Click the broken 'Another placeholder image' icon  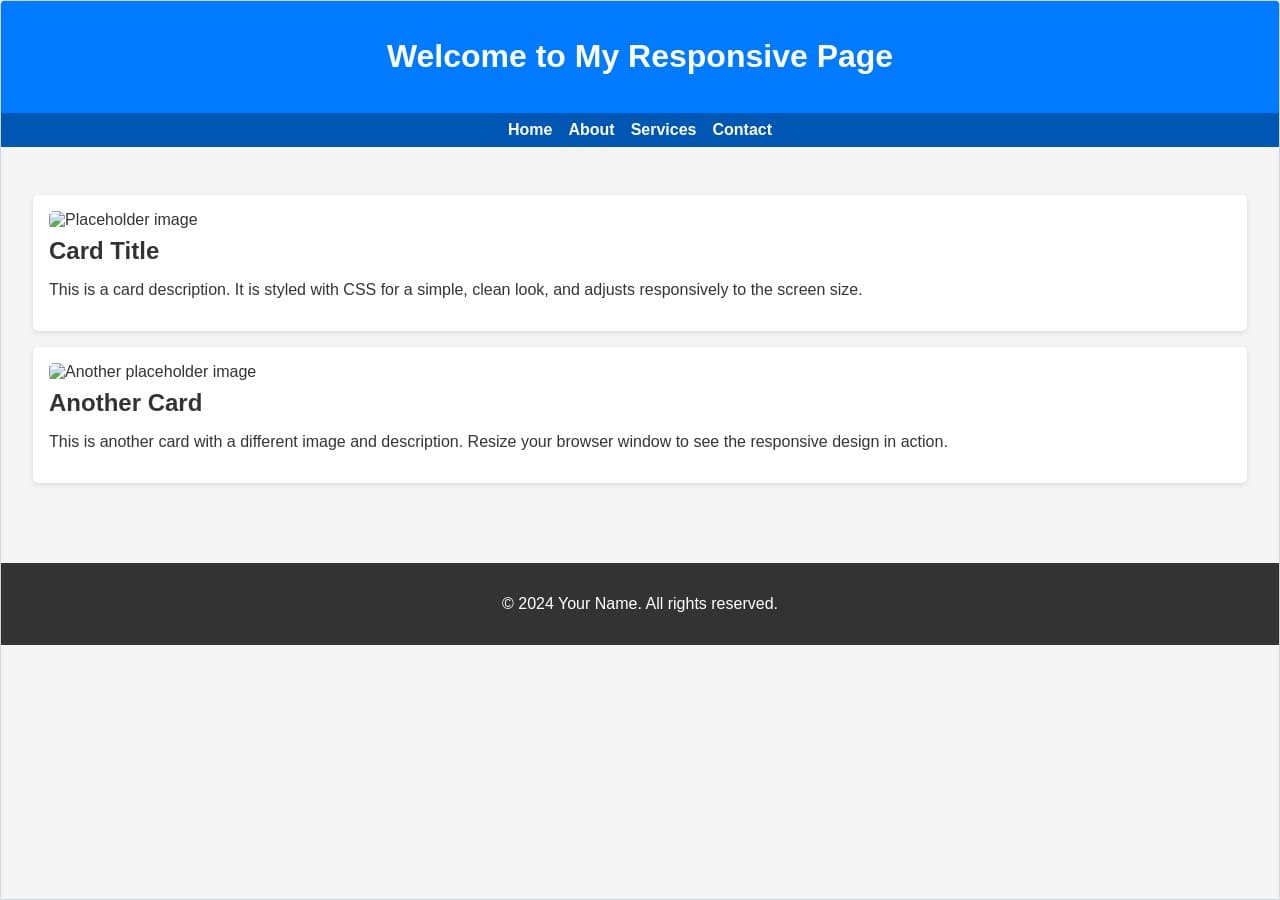click(x=57, y=371)
